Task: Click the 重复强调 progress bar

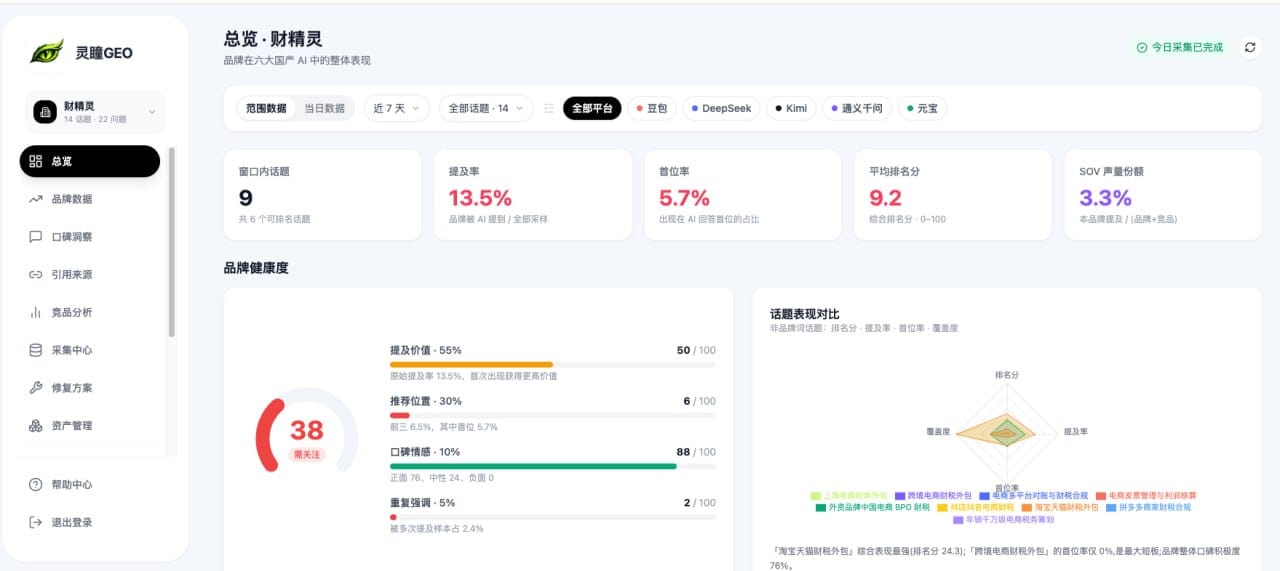Action: (x=552, y=517)
